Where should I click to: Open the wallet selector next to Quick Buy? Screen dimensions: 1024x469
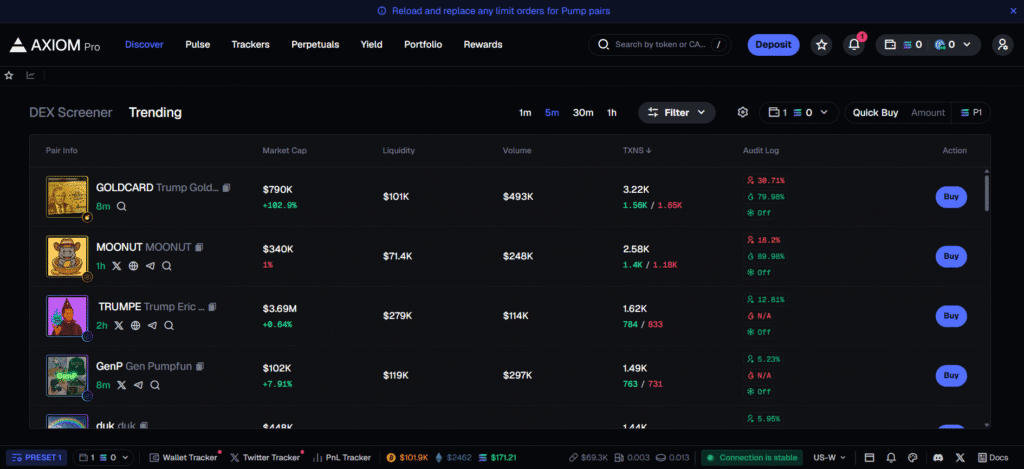(799, 112)
